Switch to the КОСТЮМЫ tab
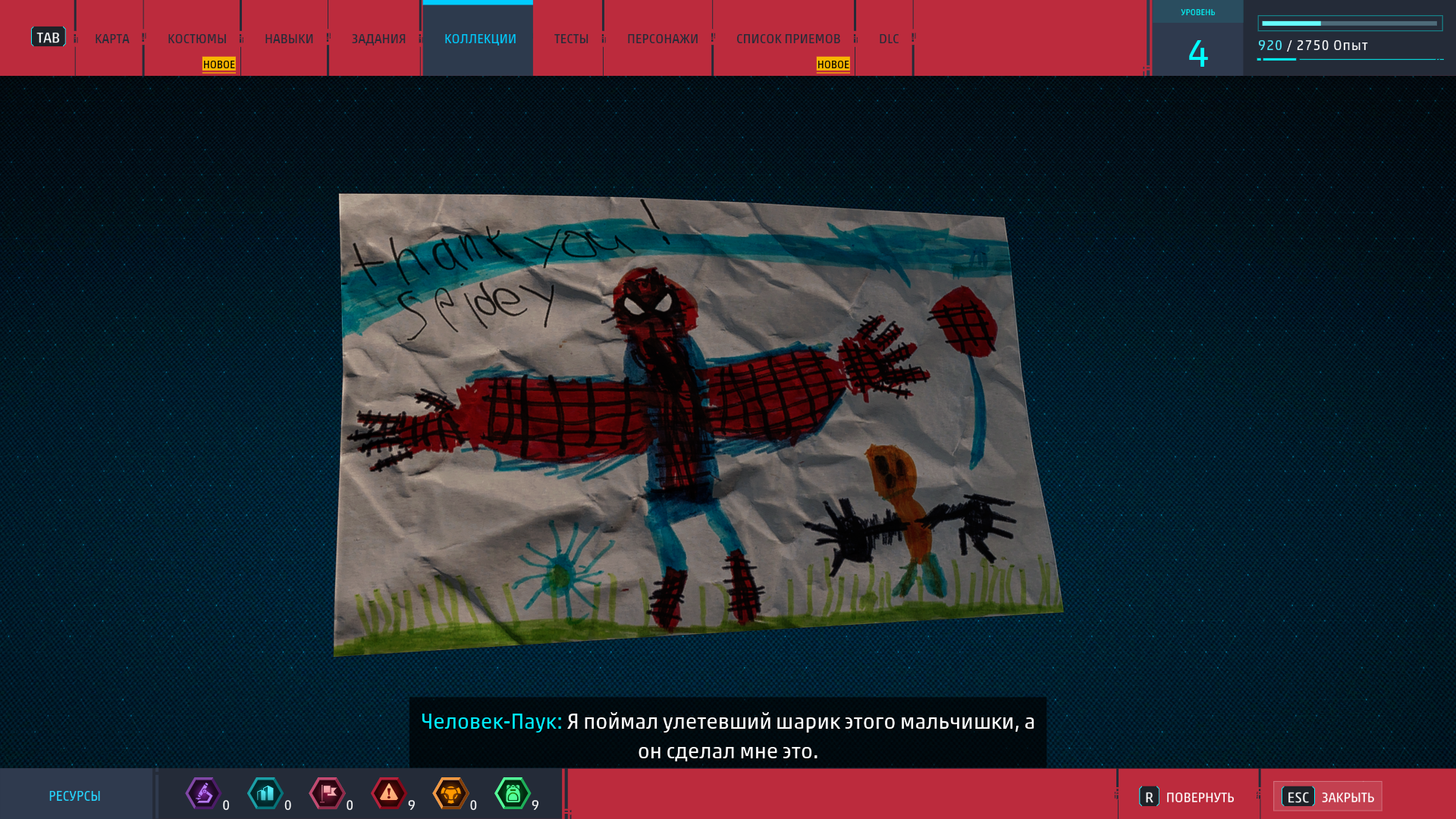1456x819 pixels. coord(197,39)
